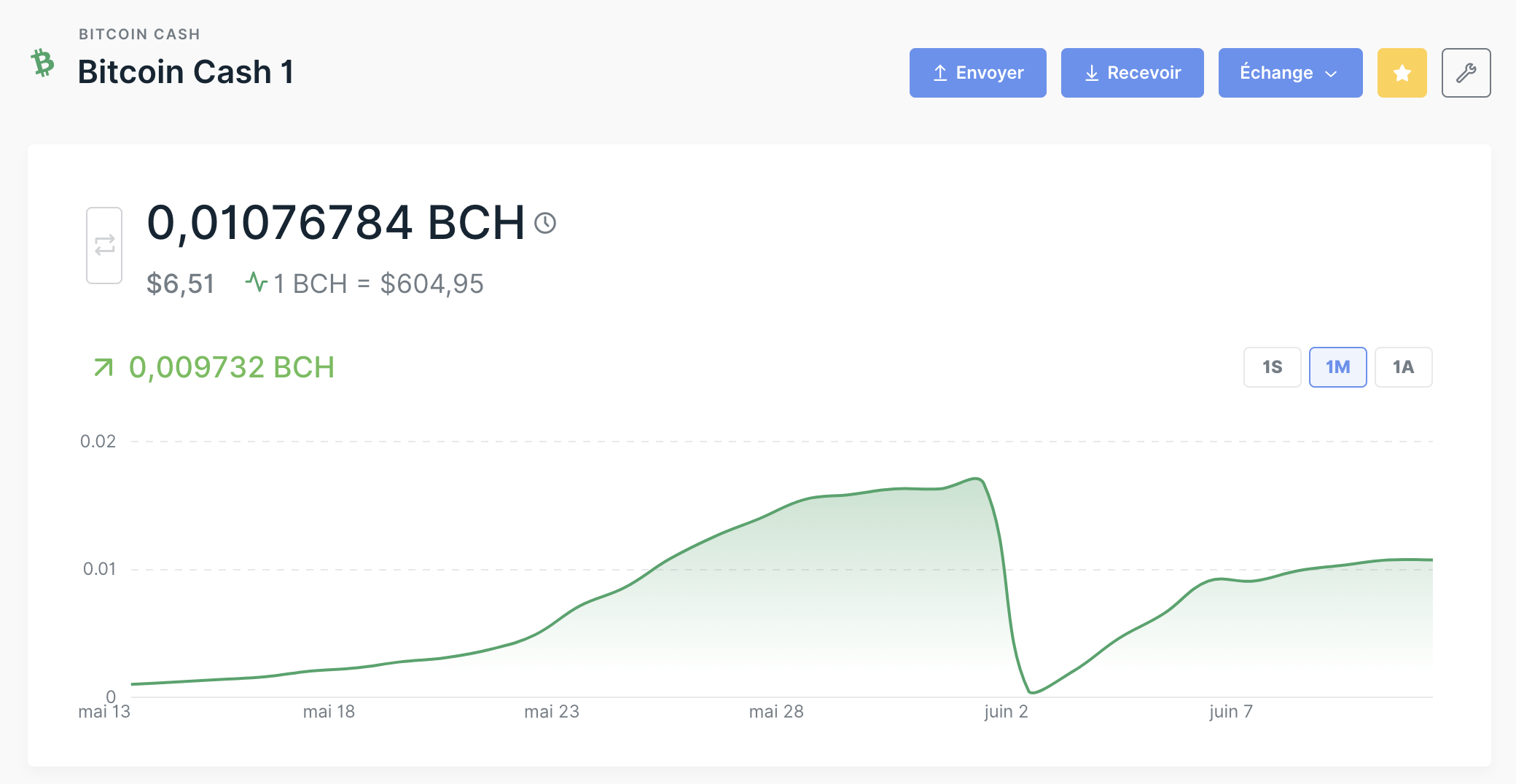The height and width of the screenshot is (784, 1516).
Task: Expand the Échange dropdown chevron
Action: point(1331,74)
